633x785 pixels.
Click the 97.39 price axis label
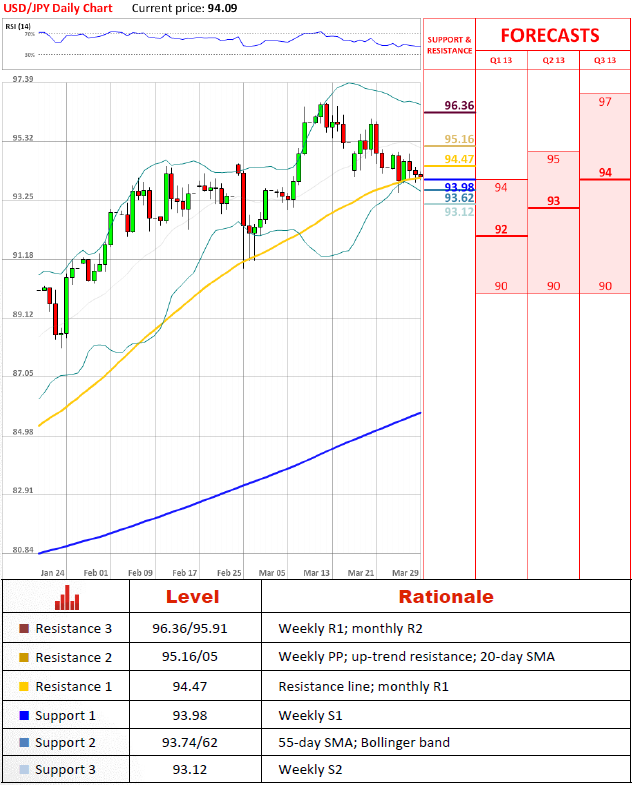tap(23, 79)
